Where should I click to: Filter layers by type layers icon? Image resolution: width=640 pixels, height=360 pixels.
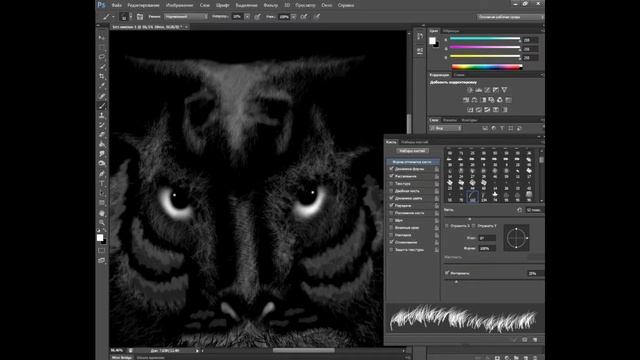(502, 128)
